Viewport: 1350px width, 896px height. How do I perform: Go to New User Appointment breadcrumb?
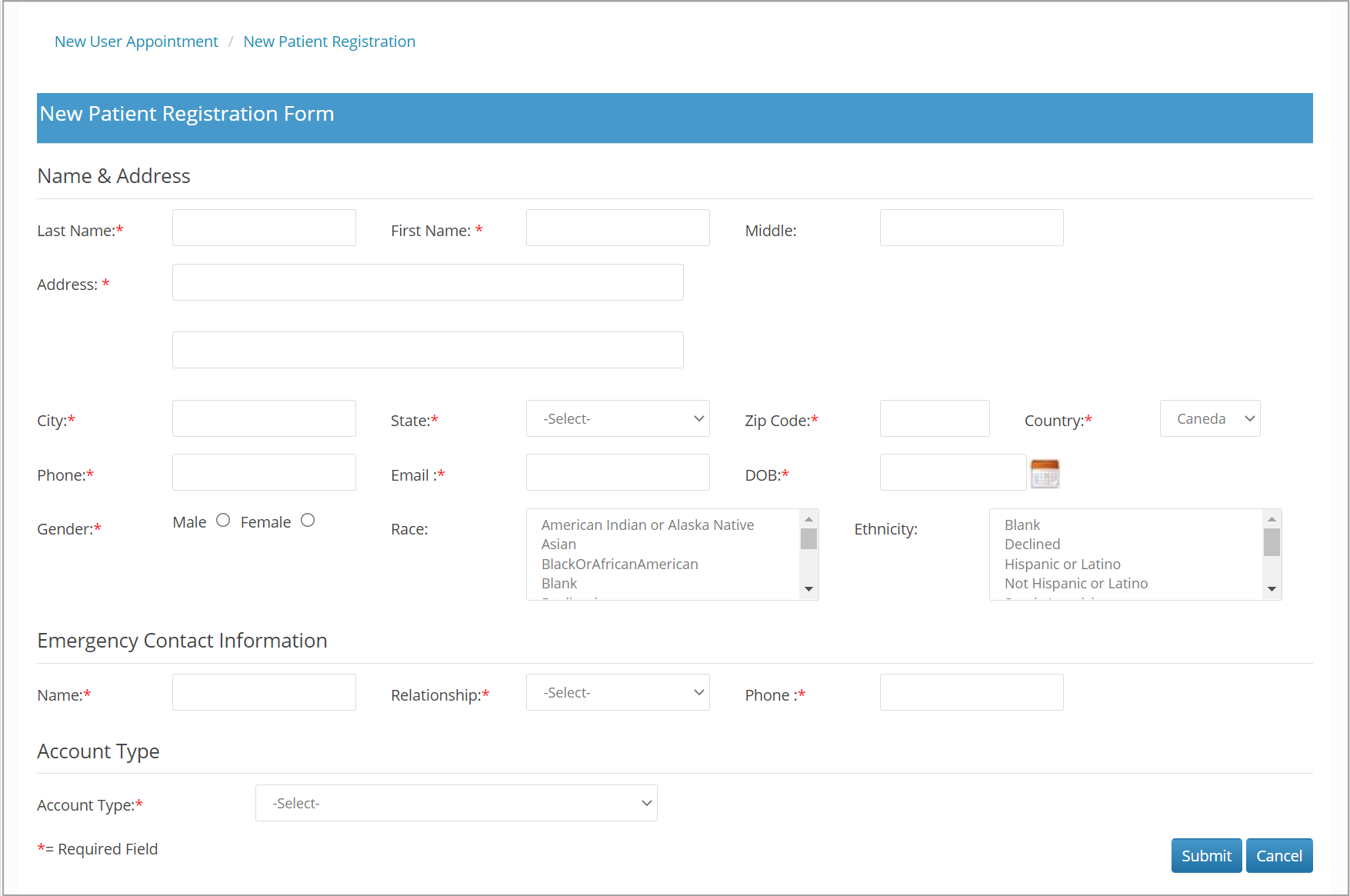(136, 42)
